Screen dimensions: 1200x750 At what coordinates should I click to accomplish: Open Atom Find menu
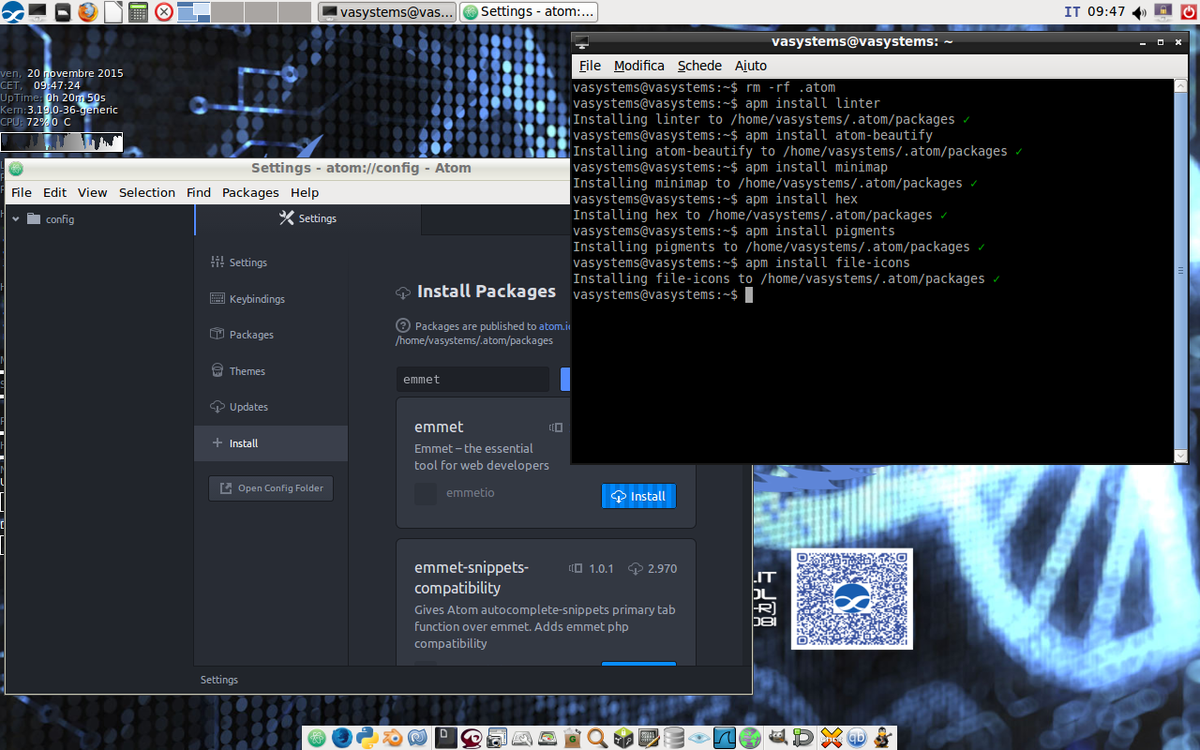point(199,192)
